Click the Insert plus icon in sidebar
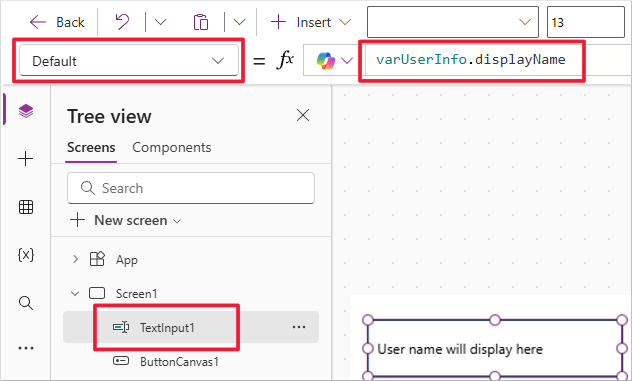 pyautogui.click(x=26, y=158)
